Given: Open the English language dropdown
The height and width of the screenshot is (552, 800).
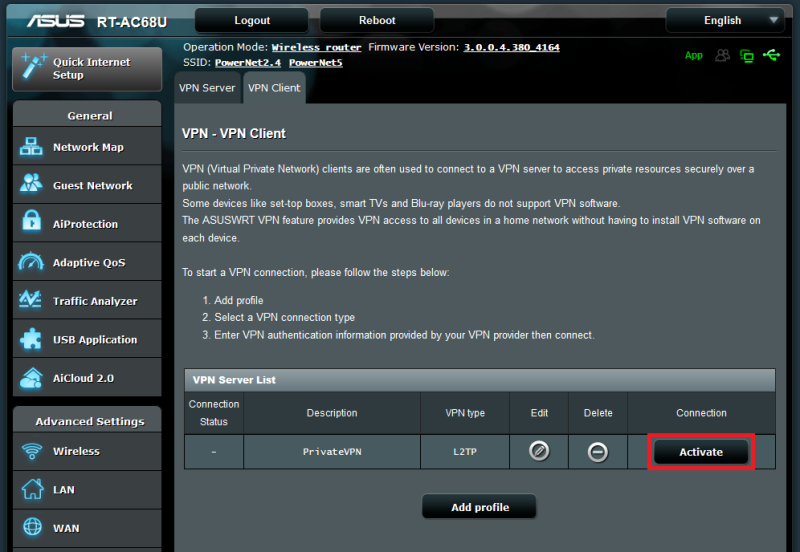Looking at the screenshot, I should tap(724, 20).
